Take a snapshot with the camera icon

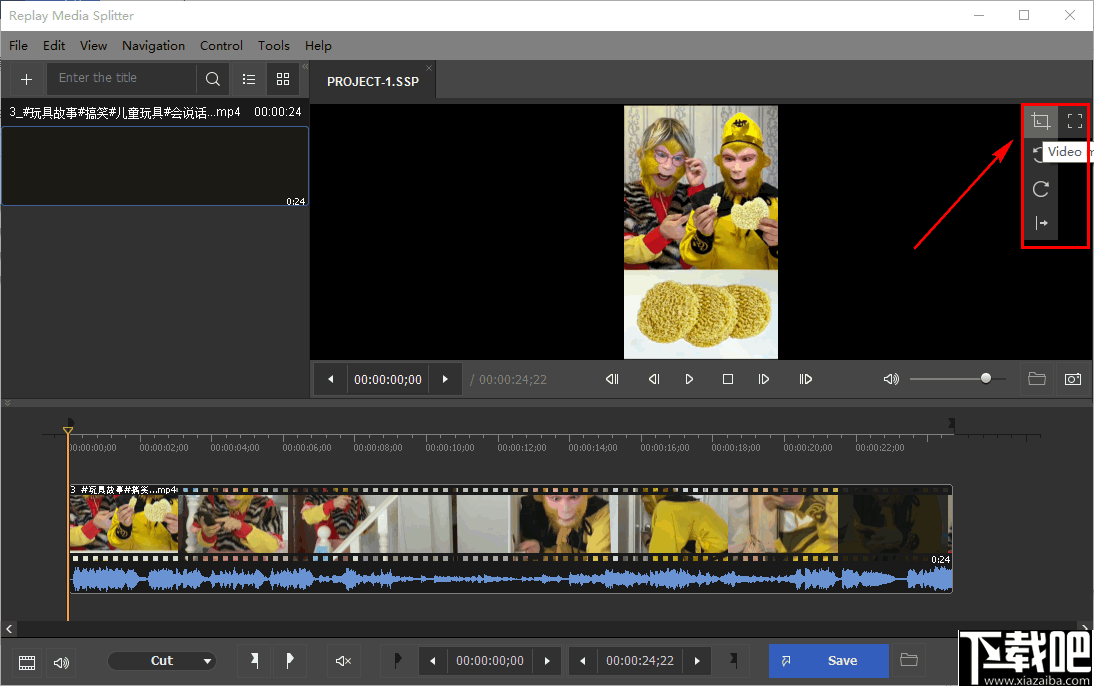pyautogui.click(x=1073, y=379)
